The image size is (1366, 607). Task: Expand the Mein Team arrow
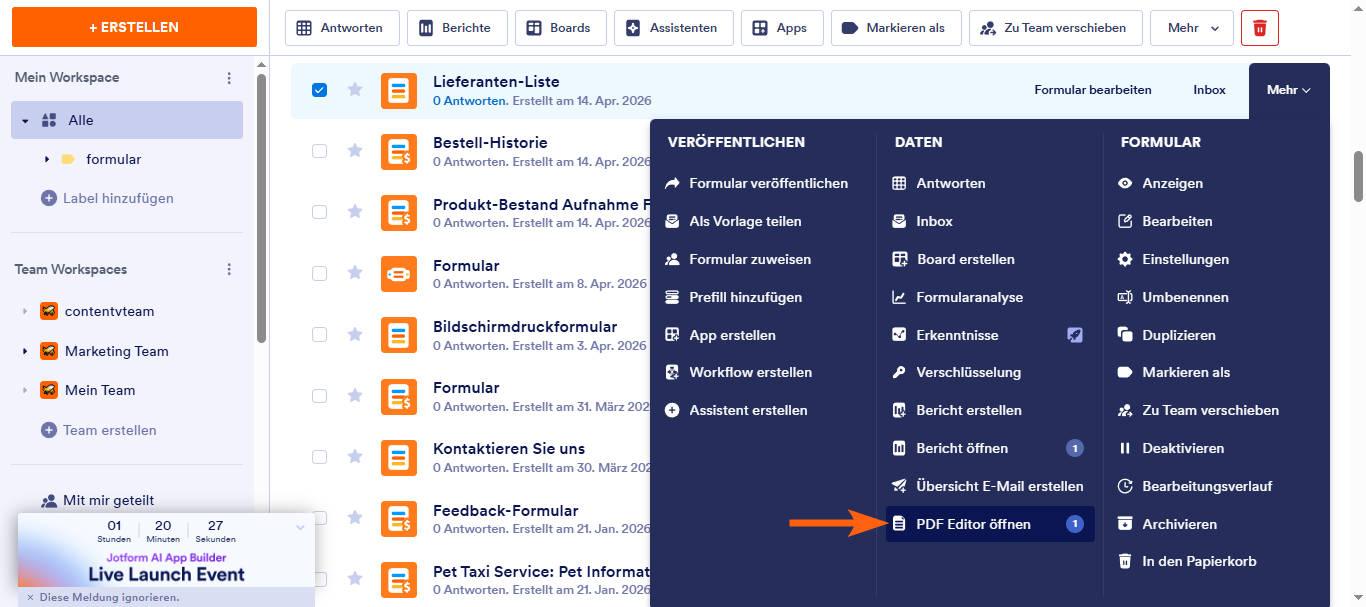(x=25, y=391)
